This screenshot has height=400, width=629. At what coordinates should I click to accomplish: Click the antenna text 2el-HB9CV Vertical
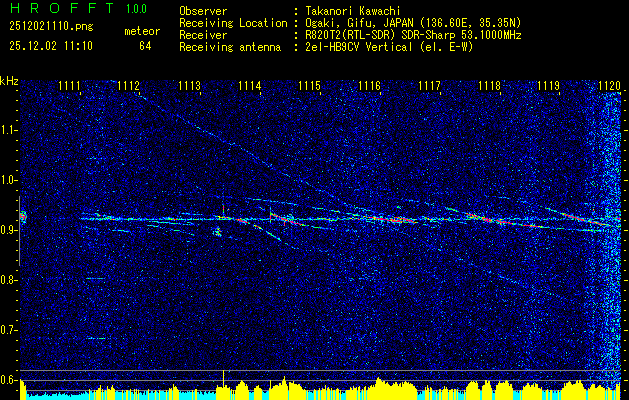click(357, 47)
